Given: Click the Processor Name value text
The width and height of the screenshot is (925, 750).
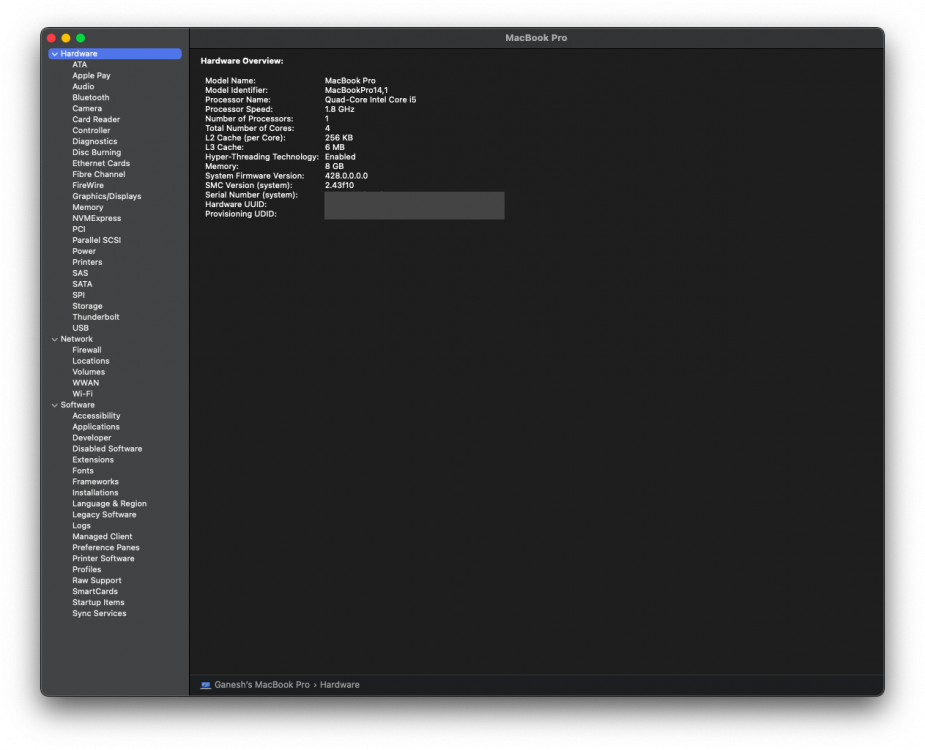Looking at the screenshot, I should 370,100.
